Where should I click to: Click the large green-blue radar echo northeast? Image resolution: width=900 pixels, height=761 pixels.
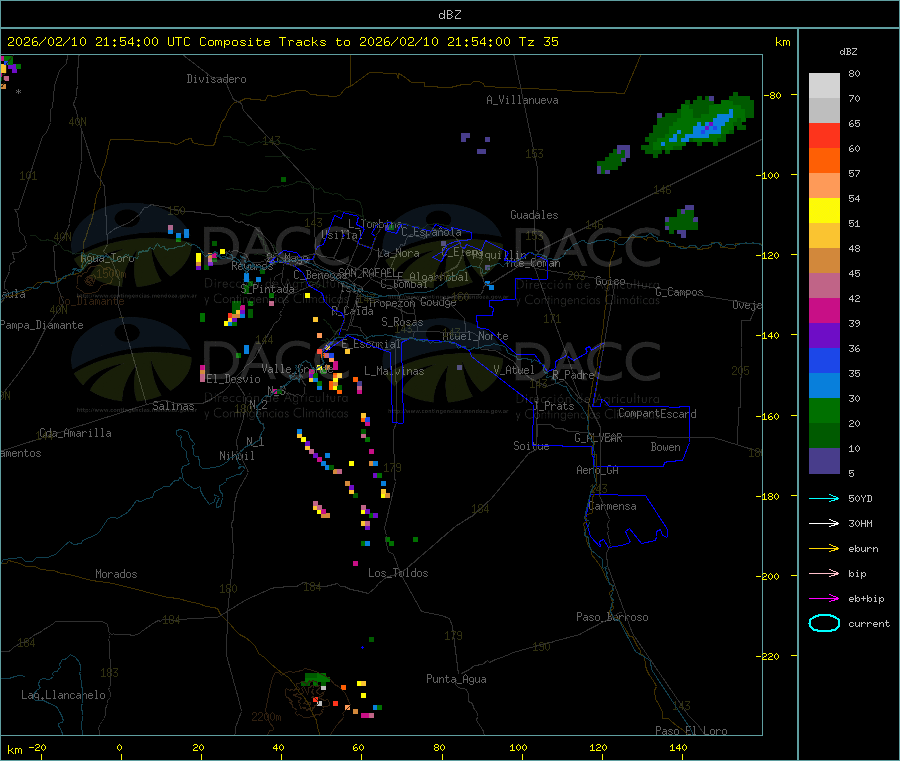point(699,124)
